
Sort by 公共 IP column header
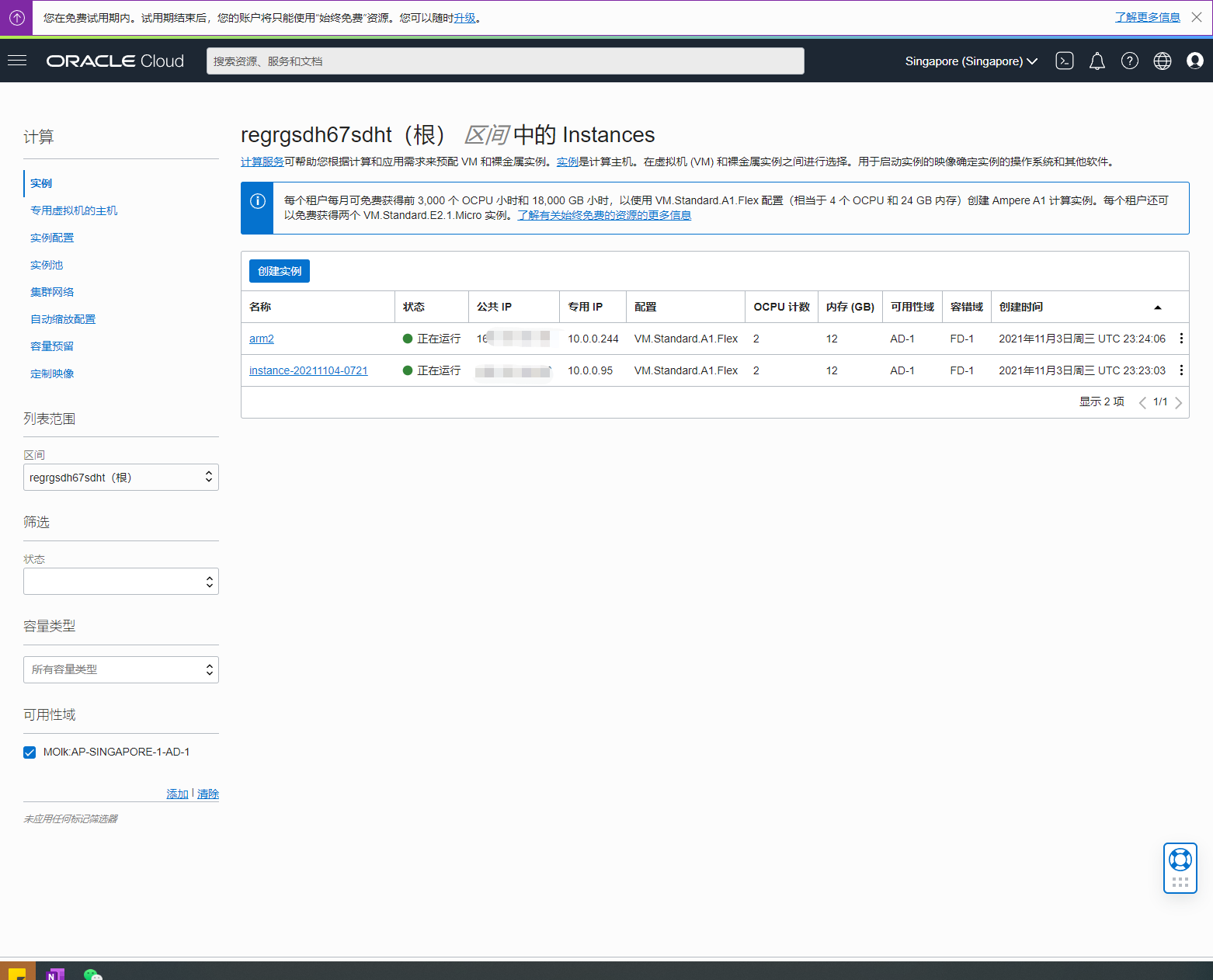(494, 307)
